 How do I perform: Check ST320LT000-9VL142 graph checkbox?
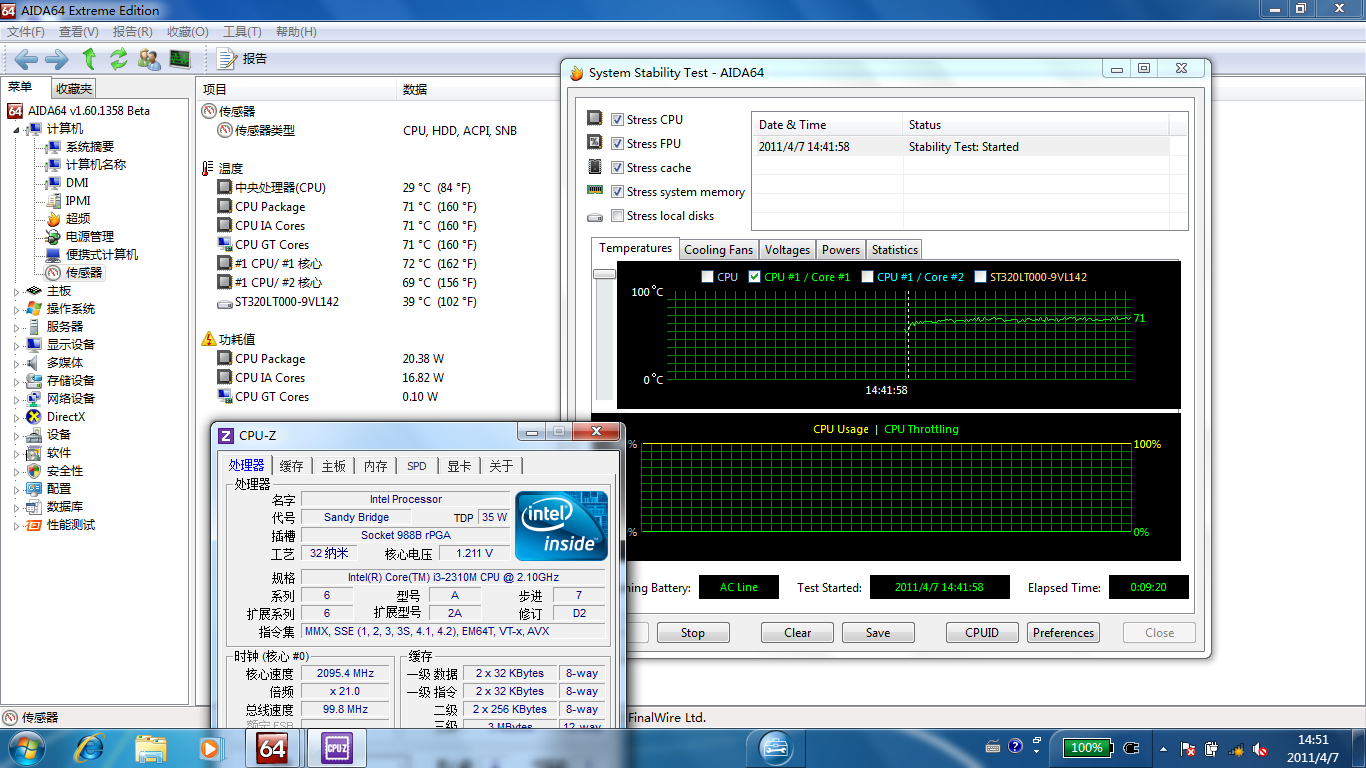[981, 277]
